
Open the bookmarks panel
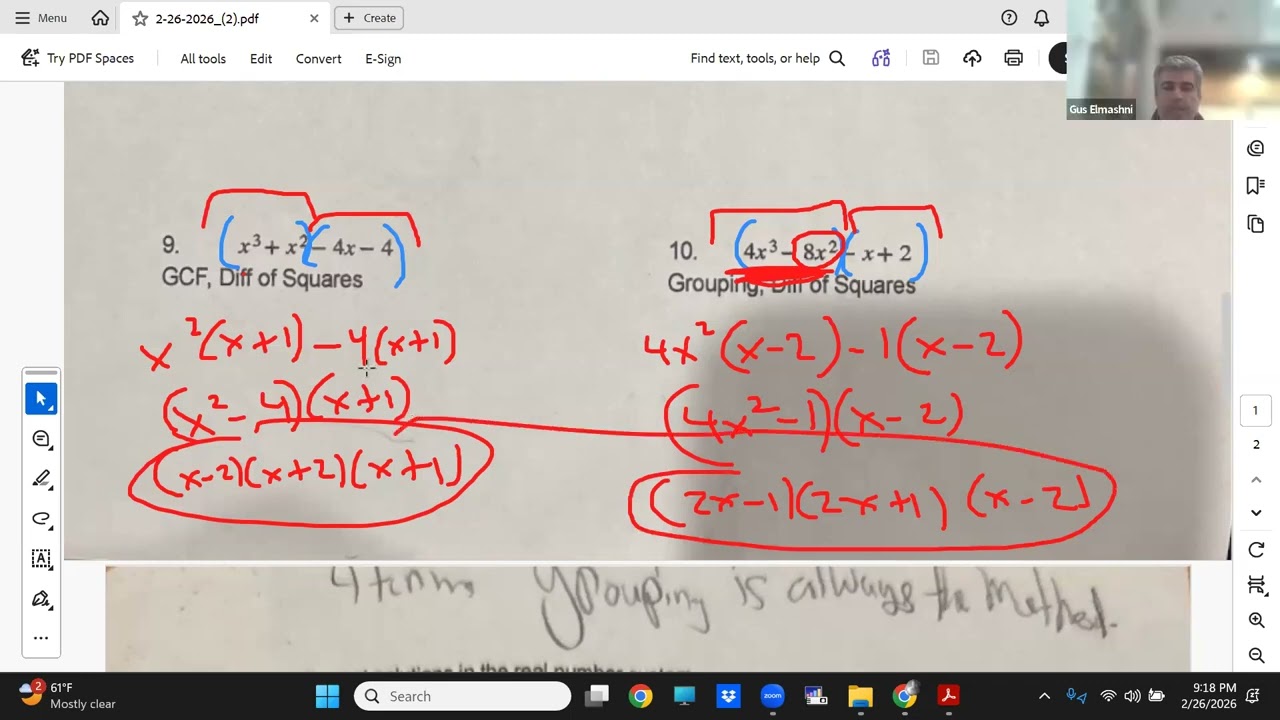point(1256,186)
